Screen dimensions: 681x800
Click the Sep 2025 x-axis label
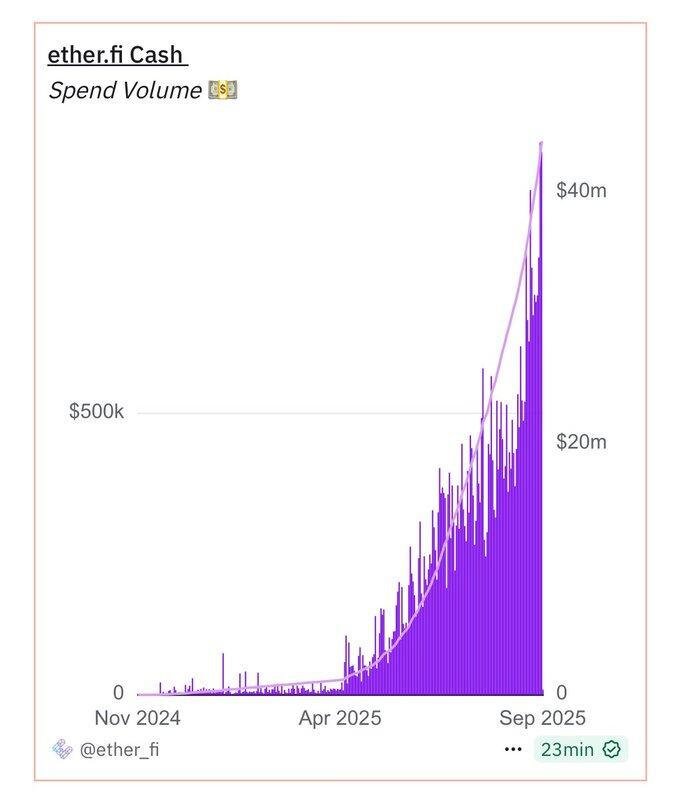pos(542,718)
